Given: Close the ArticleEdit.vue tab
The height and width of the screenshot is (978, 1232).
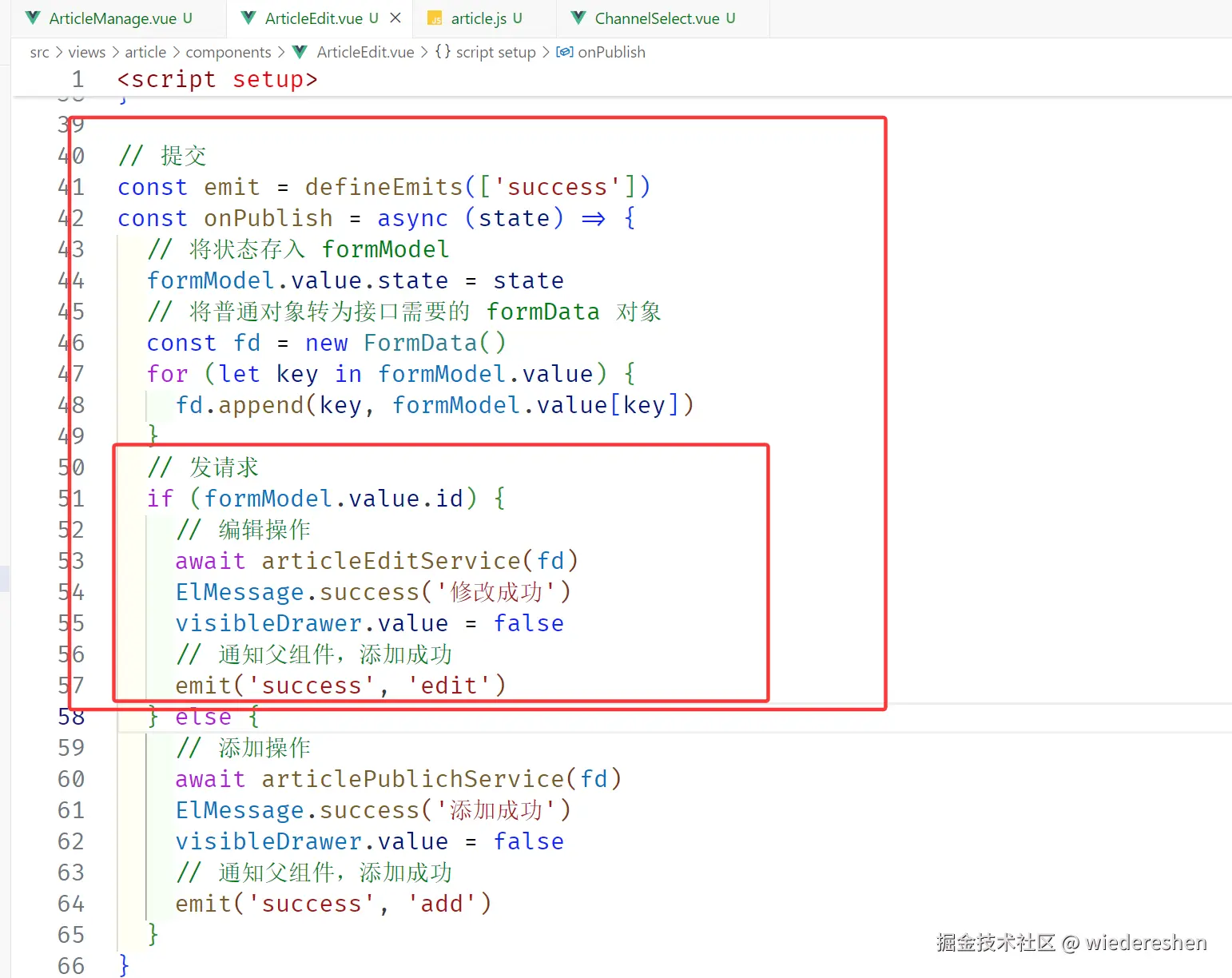Looking at the screenshot, I should pos(395,18).
